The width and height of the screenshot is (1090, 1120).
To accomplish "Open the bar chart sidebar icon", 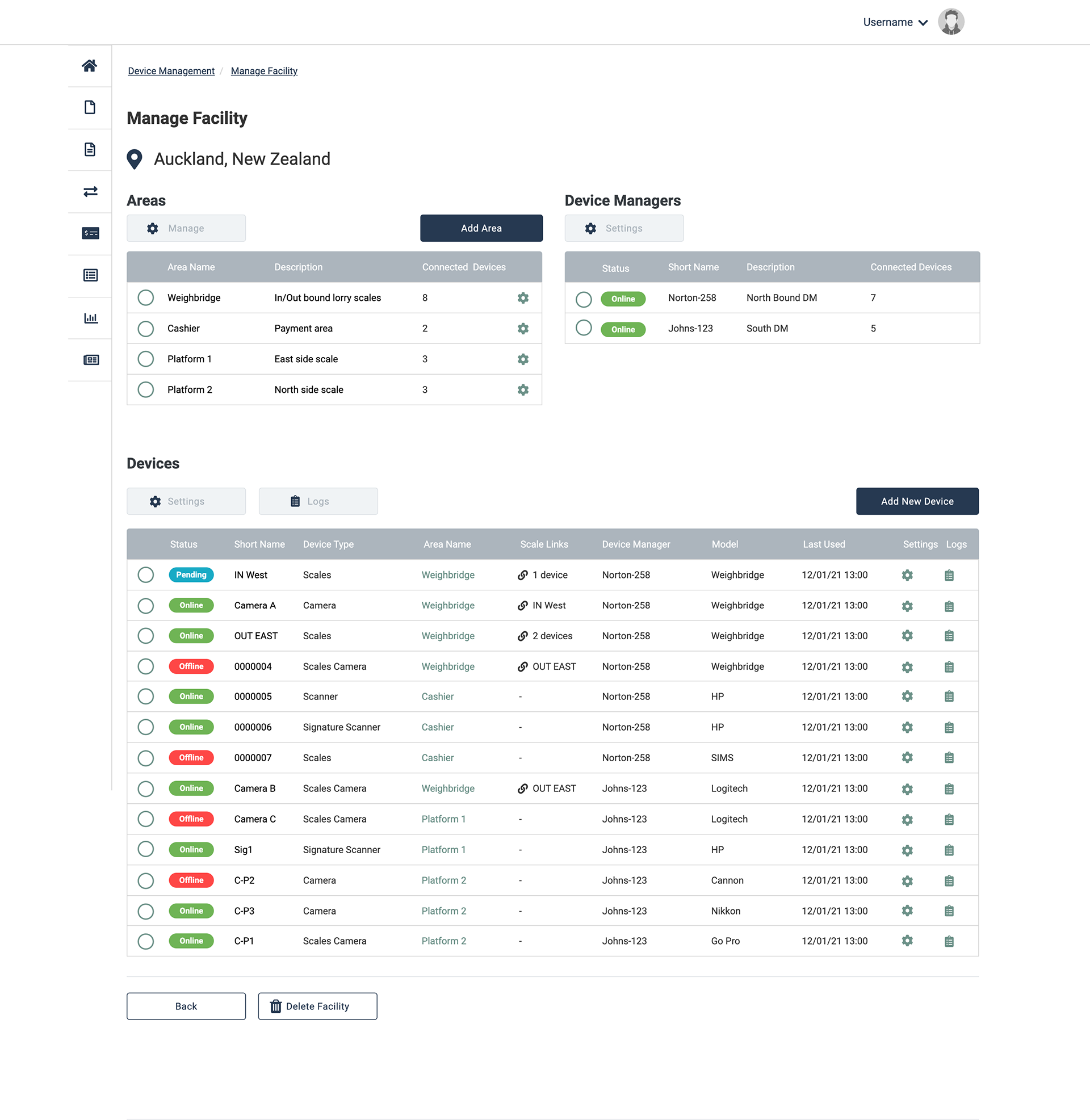I will 90,318.
